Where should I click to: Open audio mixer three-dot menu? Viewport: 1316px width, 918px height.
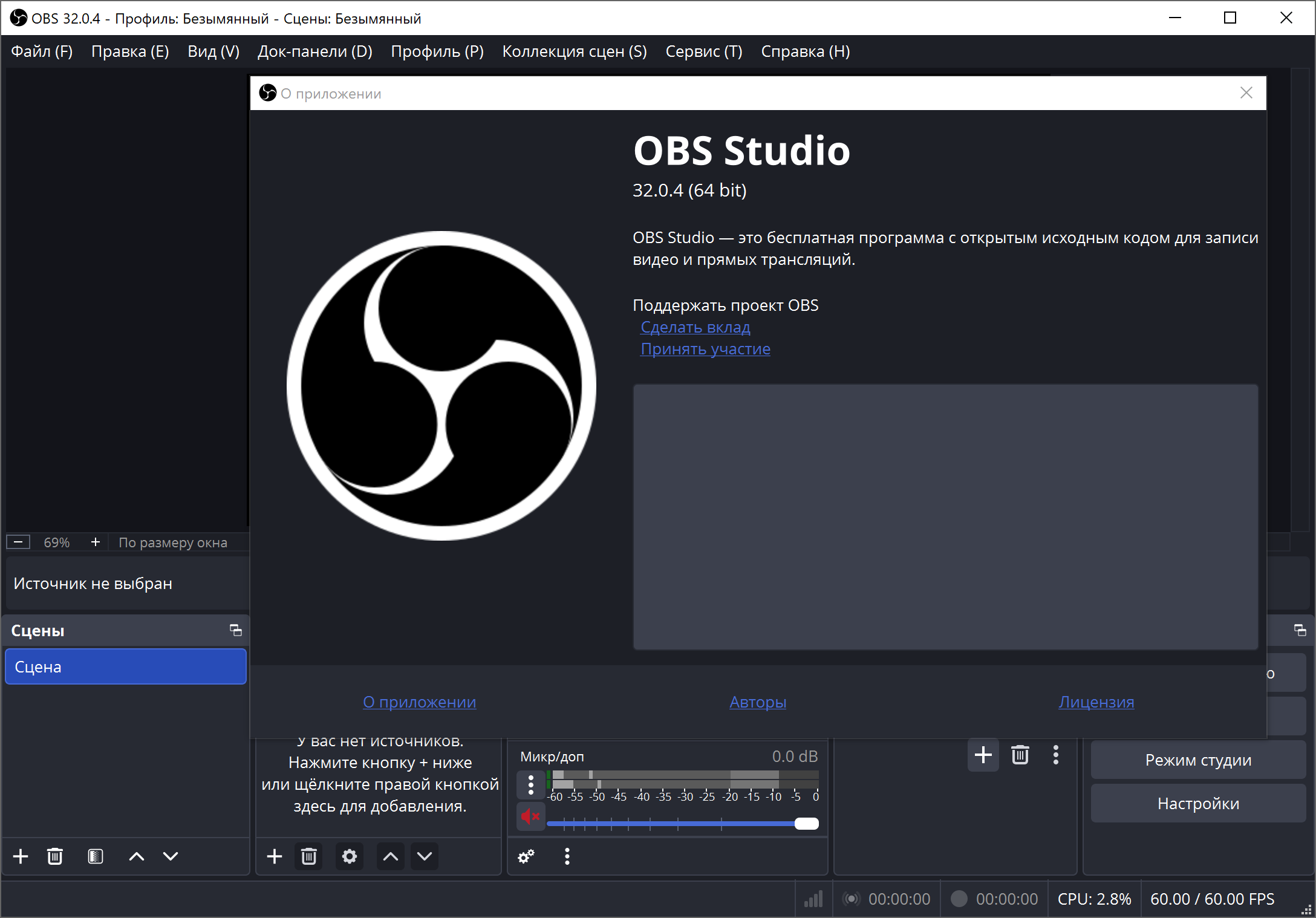(x=567, y=856)
